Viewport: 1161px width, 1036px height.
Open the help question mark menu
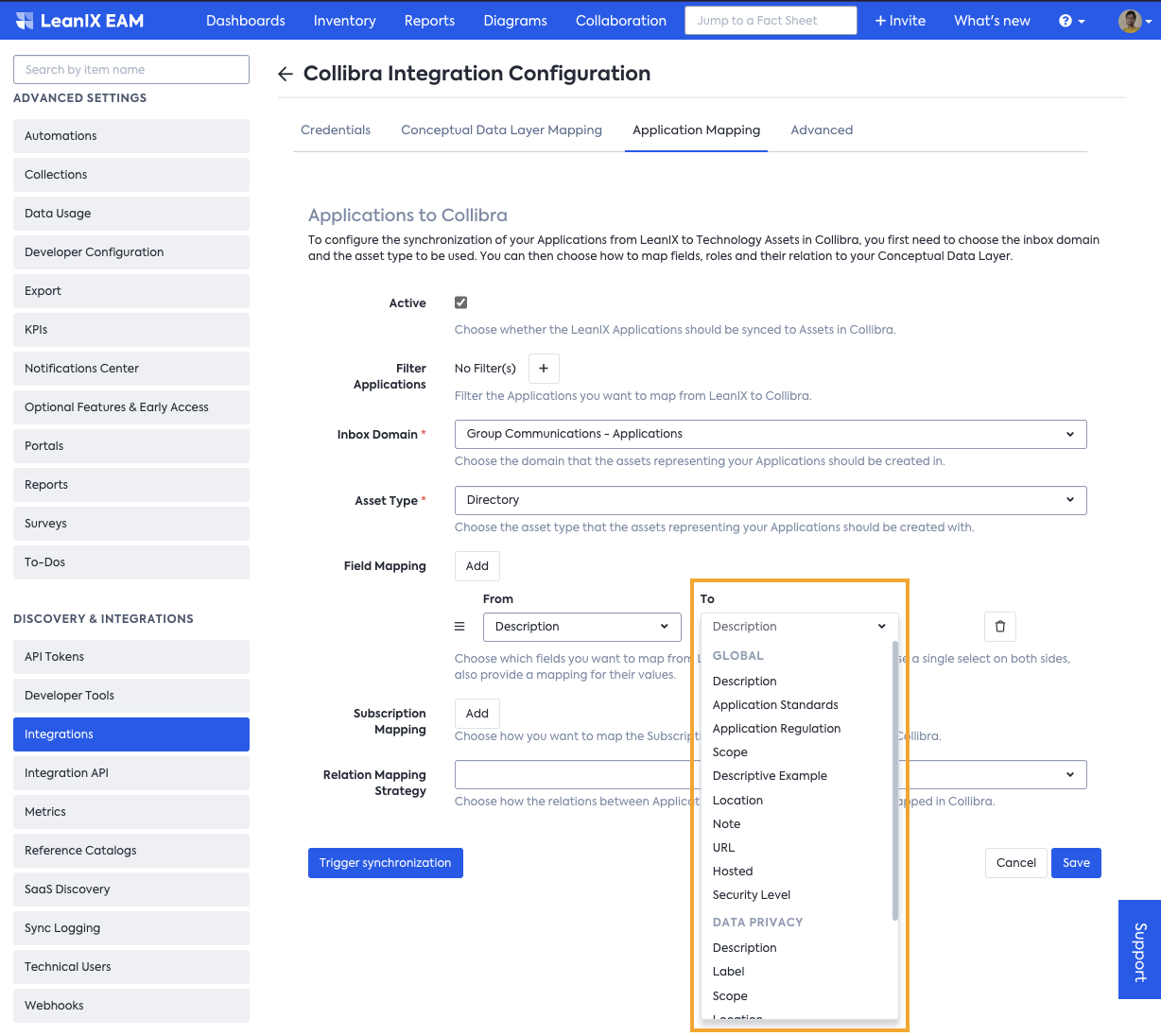pyautogui.click(x=1071, y=21)
